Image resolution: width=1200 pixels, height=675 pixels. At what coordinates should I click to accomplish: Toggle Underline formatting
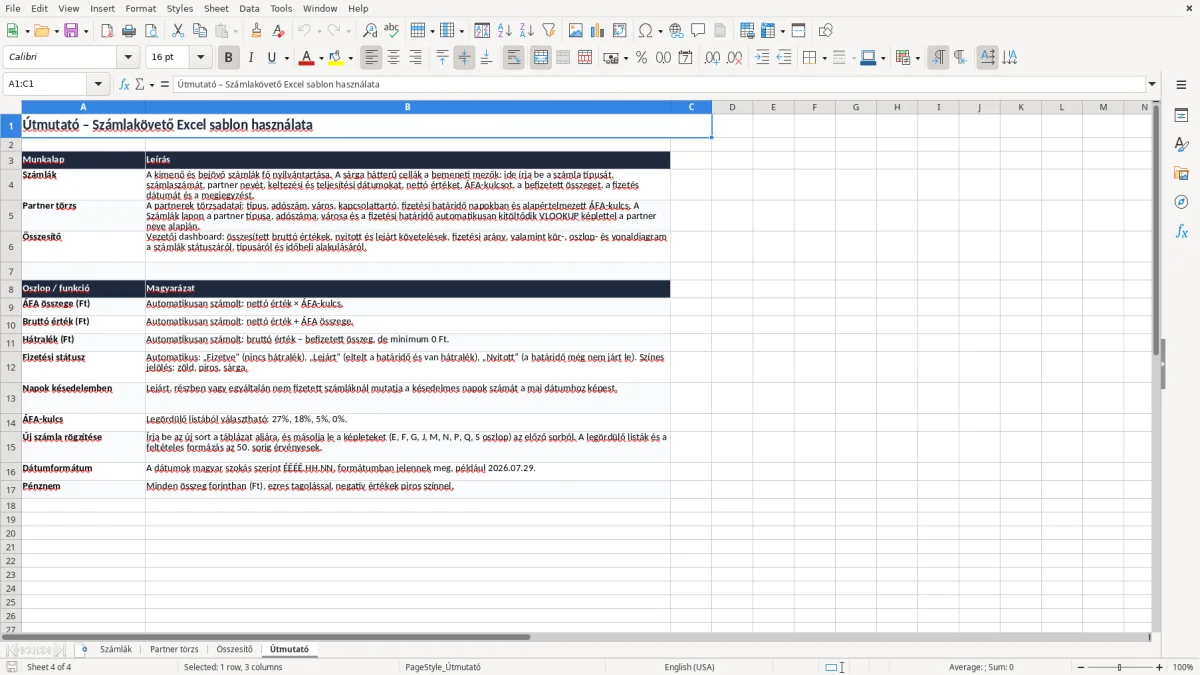[271, 58]
